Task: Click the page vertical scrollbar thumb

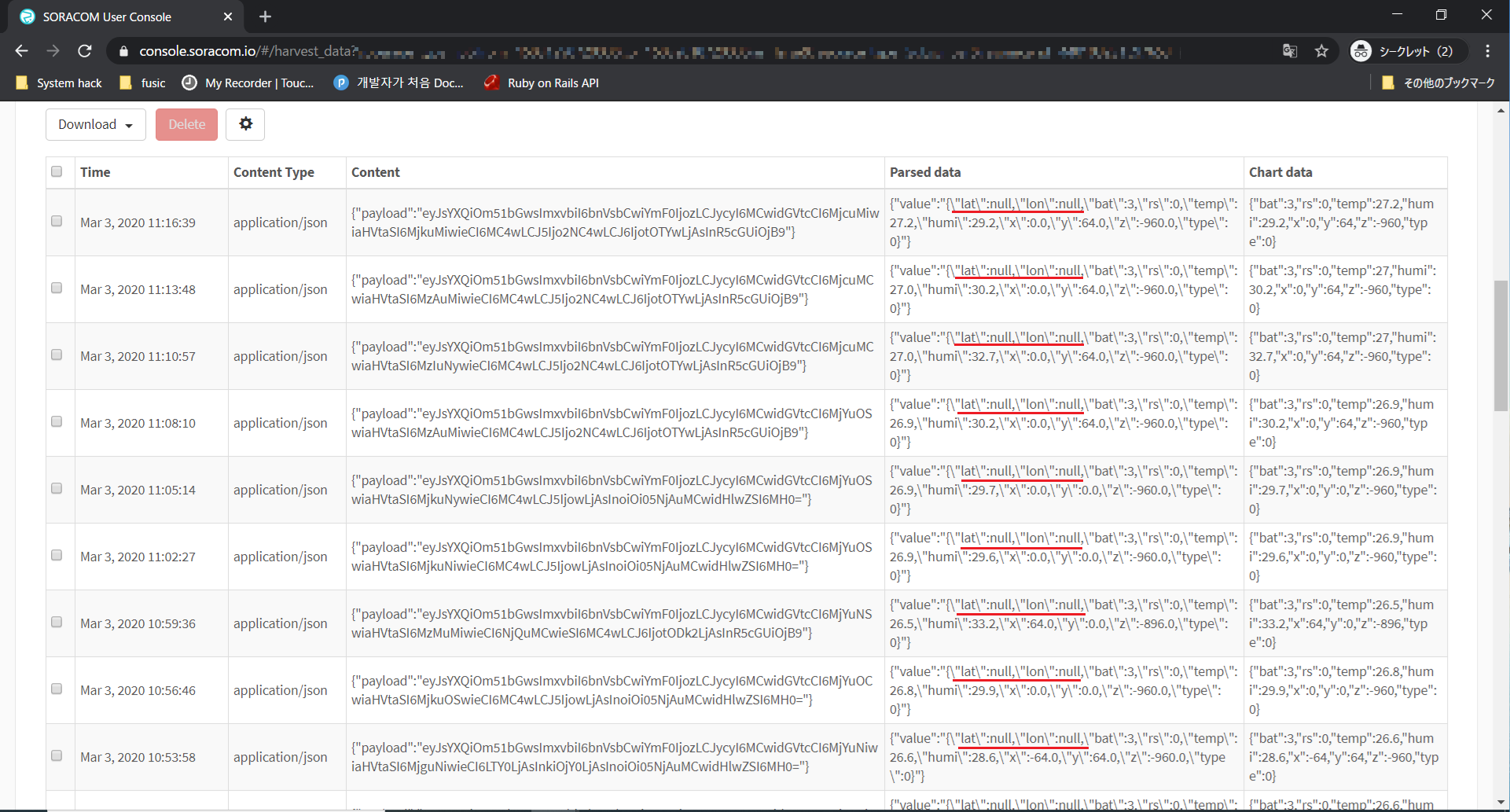Action: coord(1501,346)
